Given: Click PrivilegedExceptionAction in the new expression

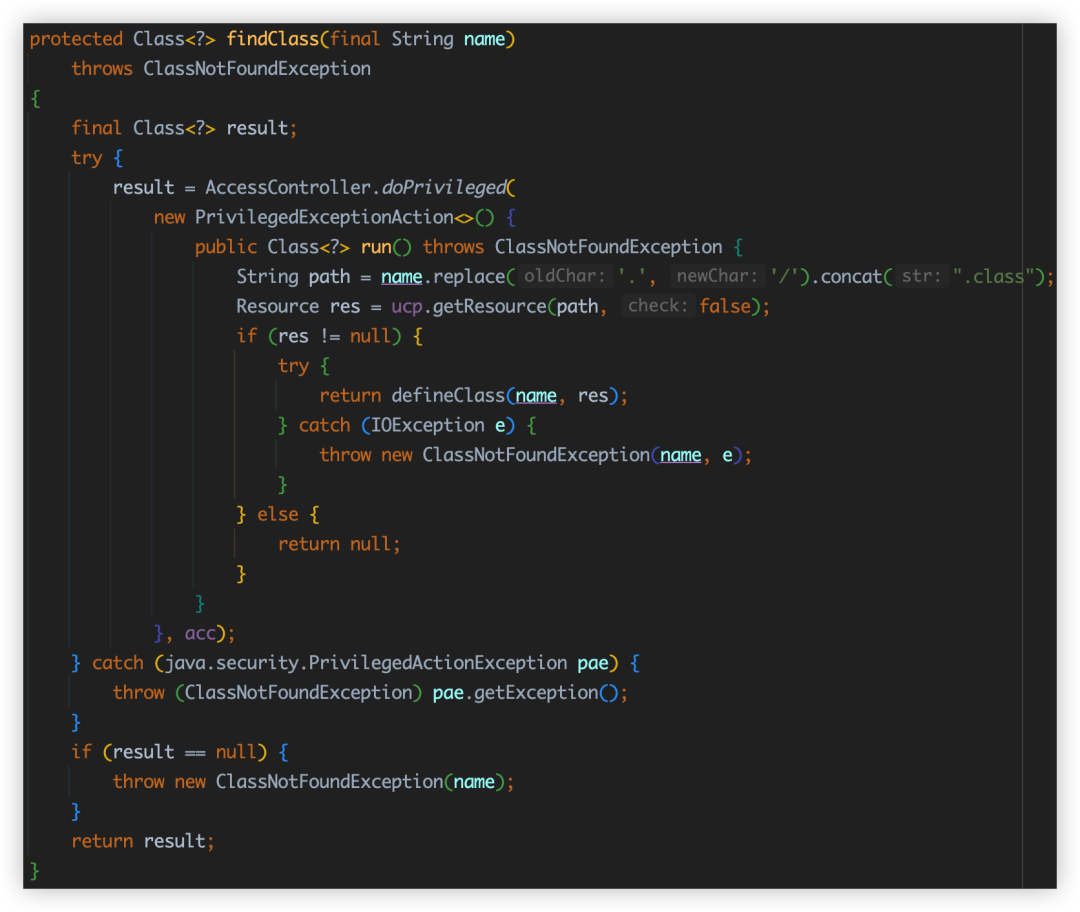Looking at the screenshot, I should 324,217.
